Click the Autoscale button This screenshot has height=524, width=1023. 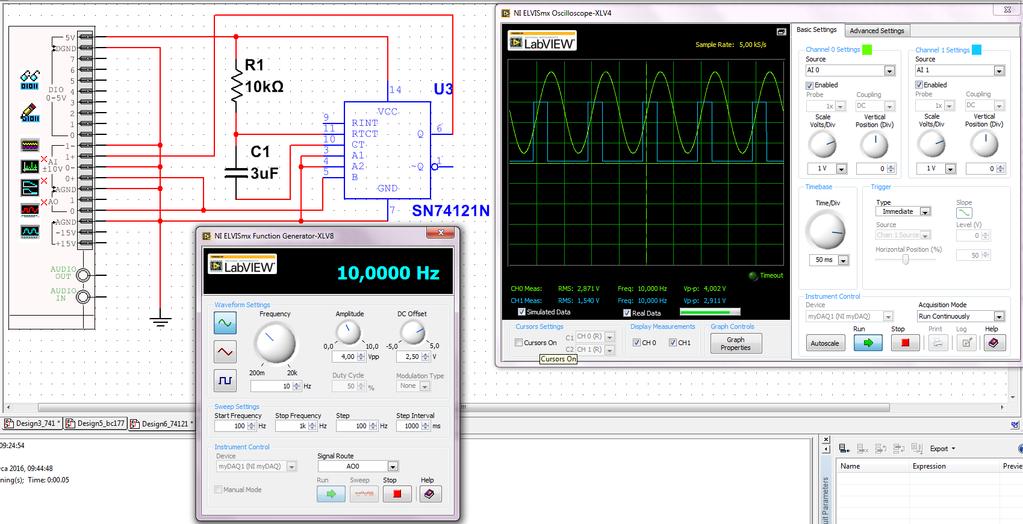(826, 343)
